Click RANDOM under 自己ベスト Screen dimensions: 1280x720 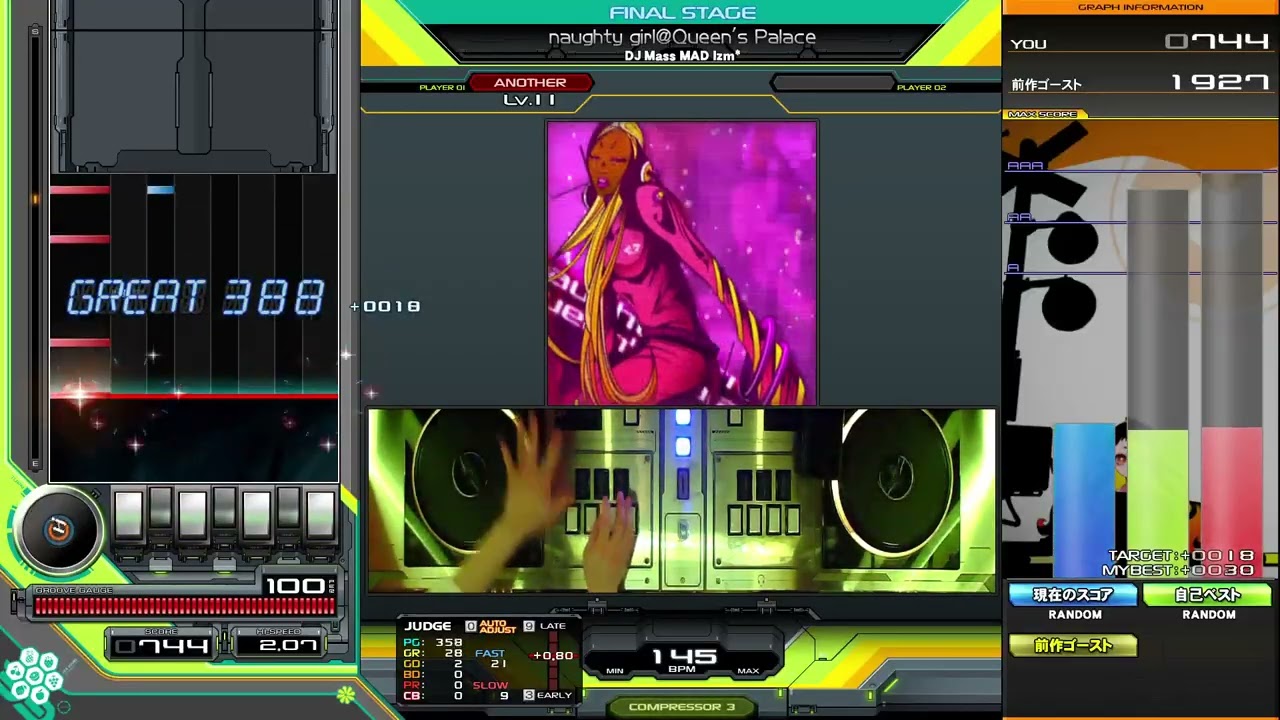click(x=1209, y=615)
